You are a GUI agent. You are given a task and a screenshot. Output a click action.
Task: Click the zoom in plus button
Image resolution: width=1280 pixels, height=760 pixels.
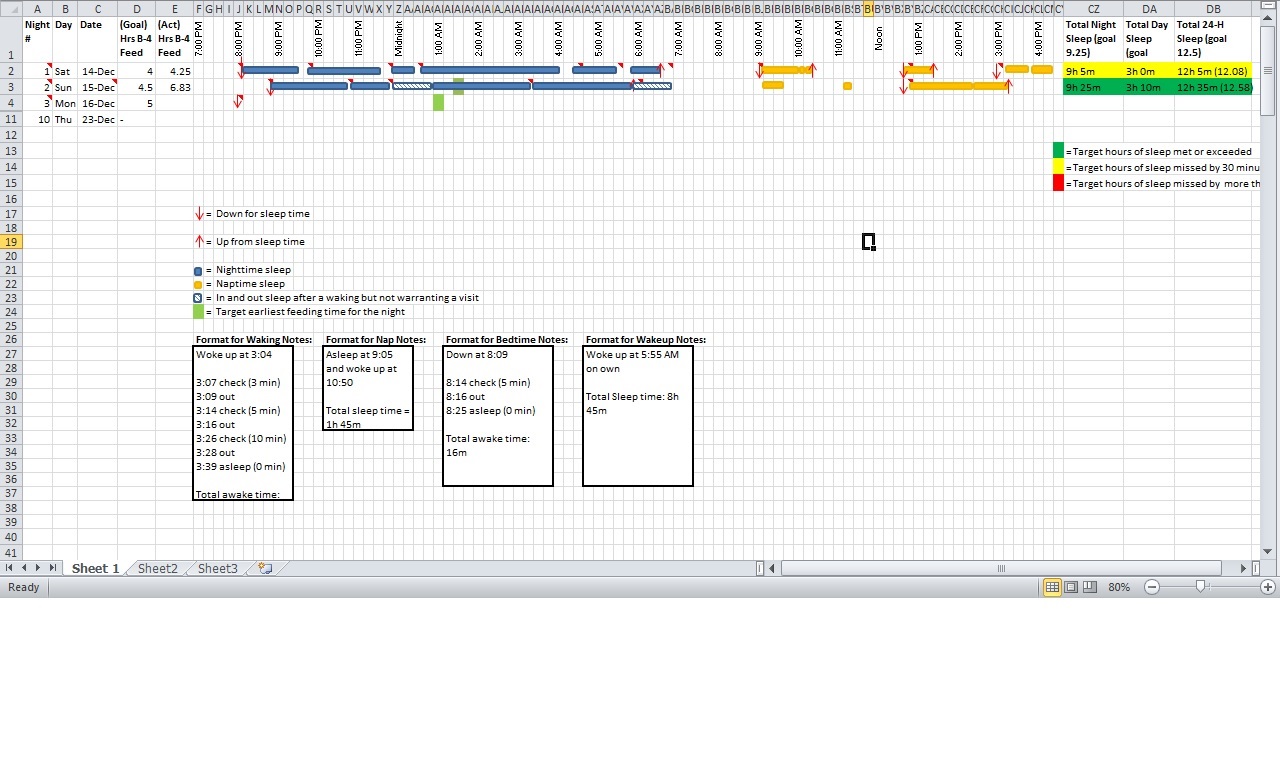[x=1268, y=587]
